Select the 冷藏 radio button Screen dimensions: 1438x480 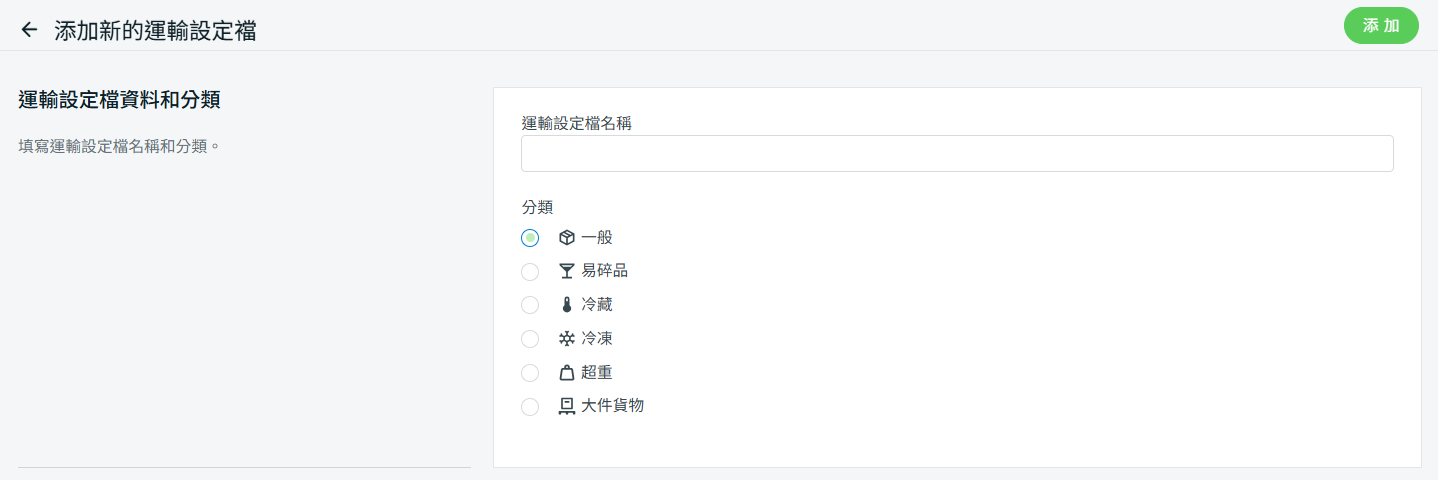(530, 305)
